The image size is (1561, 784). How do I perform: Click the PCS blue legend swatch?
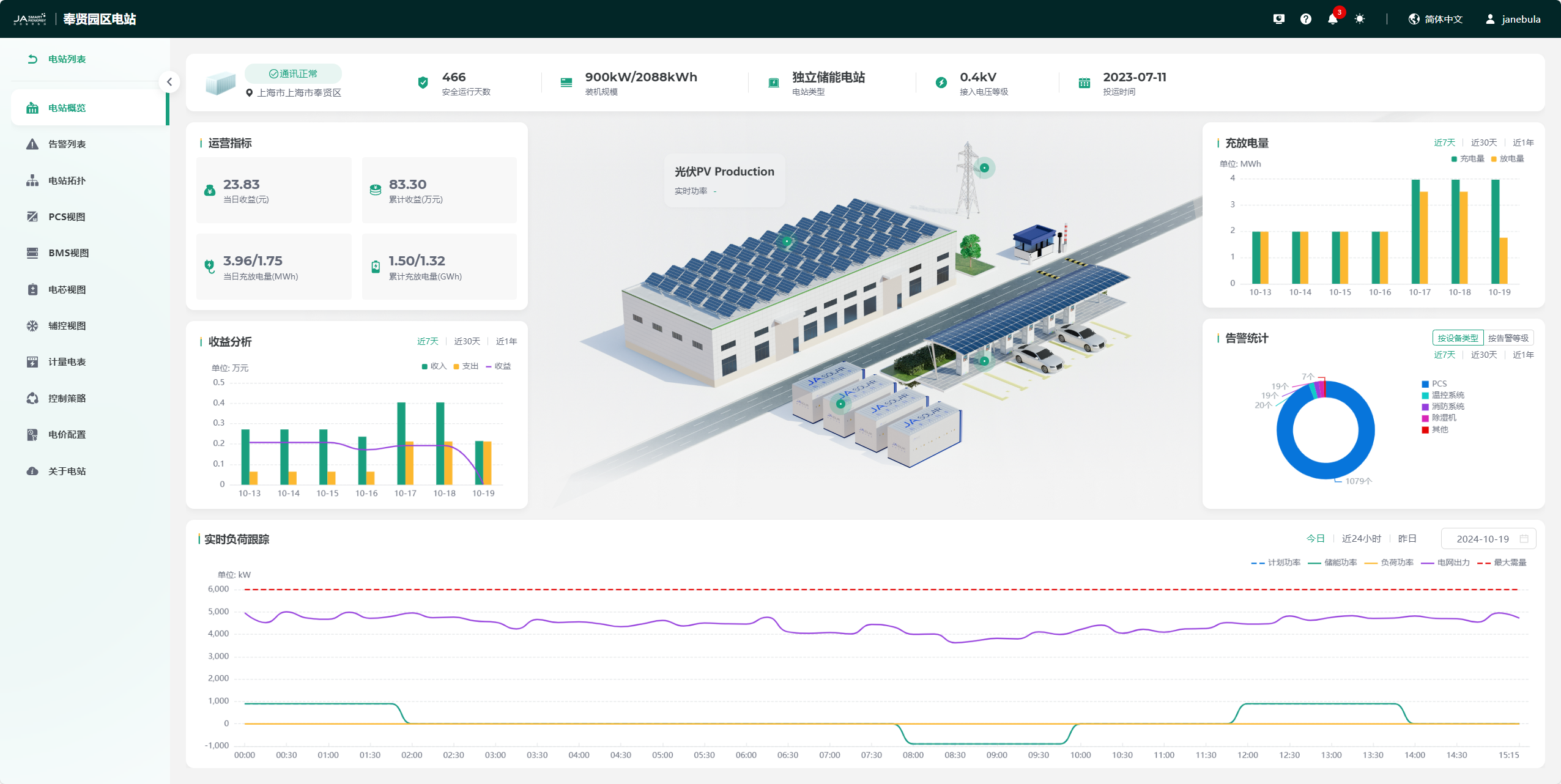coord(1425,384)
